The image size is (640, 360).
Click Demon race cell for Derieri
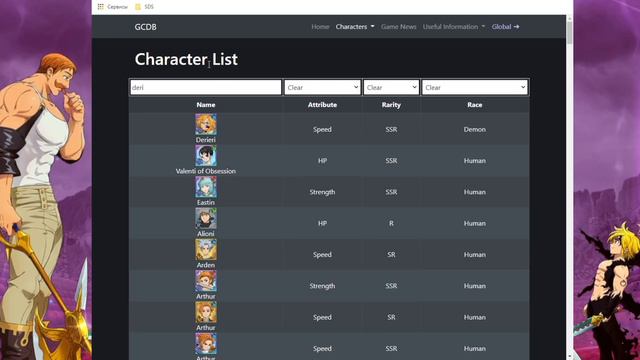(475, 129)
